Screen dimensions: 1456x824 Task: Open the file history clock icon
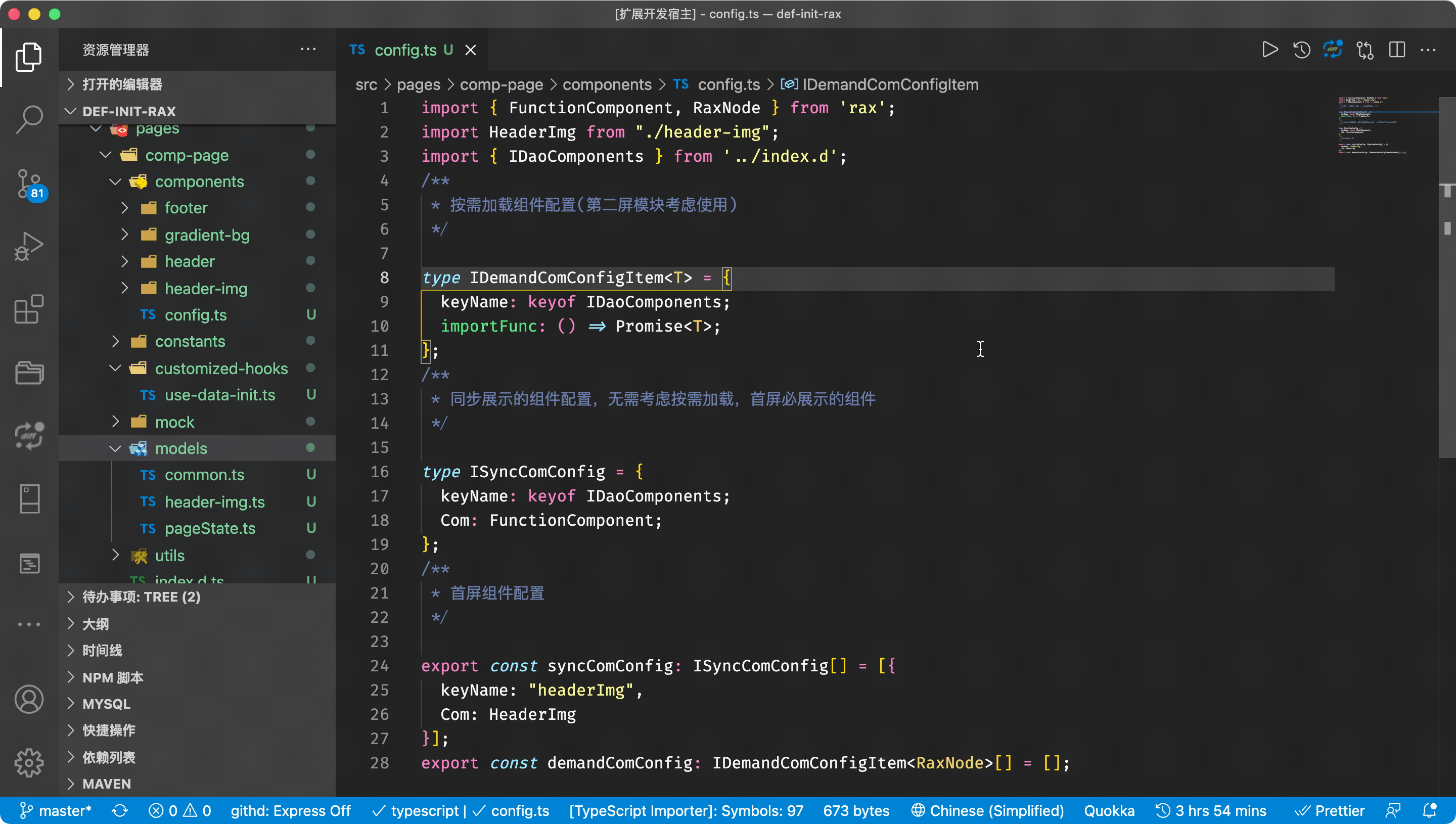1301,50
